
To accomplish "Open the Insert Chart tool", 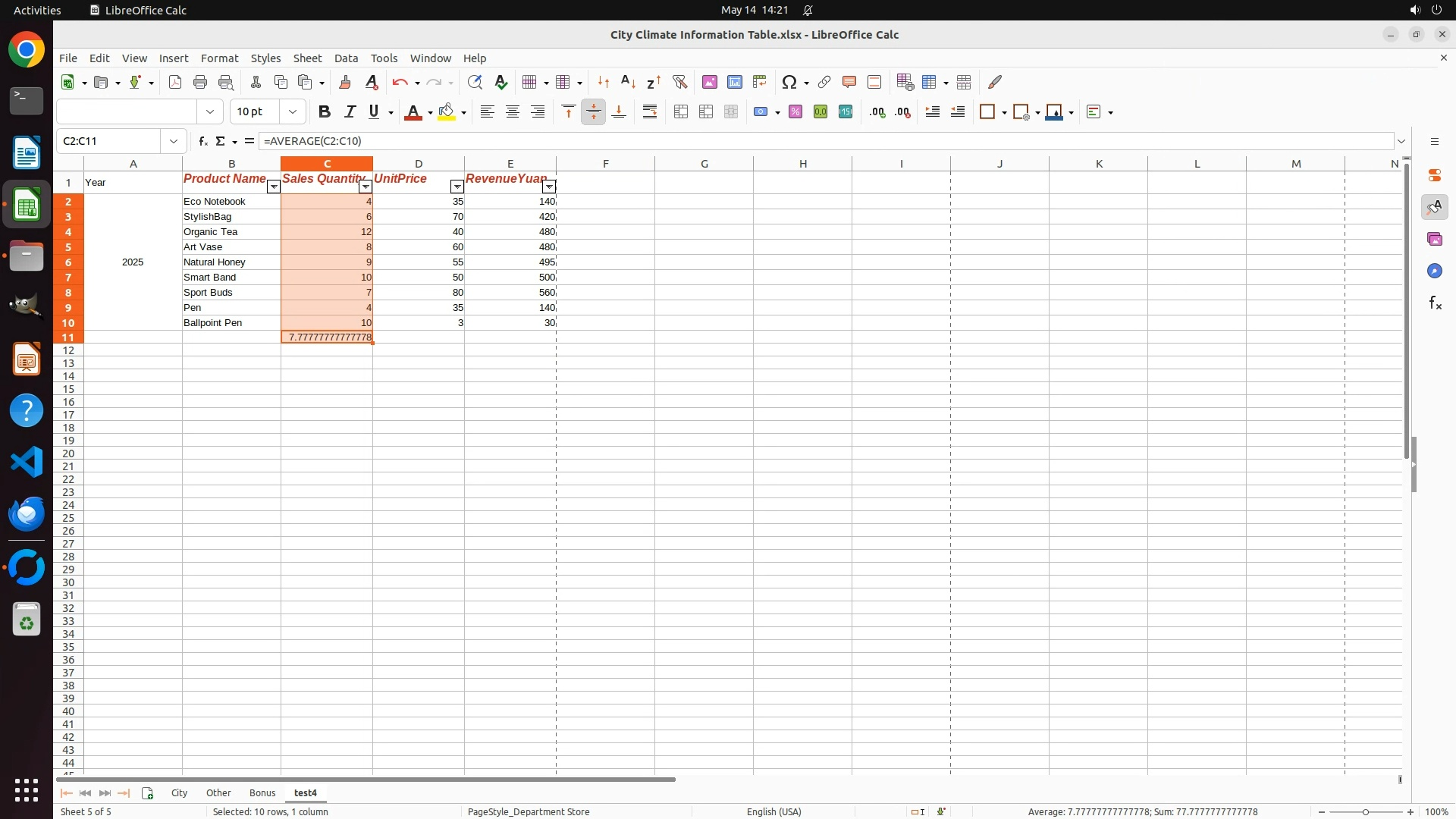I will tap(735, 82).
